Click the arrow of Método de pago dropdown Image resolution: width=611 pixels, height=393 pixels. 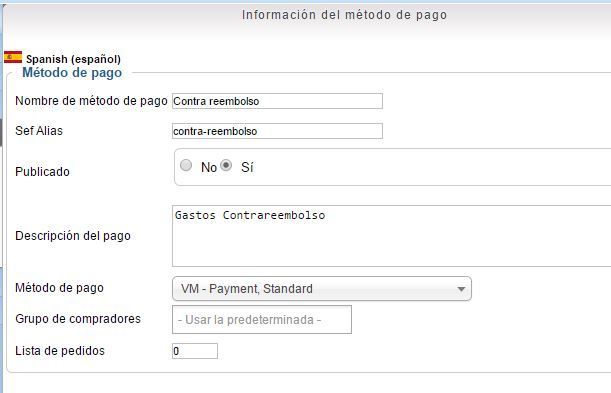pos(461,289)
